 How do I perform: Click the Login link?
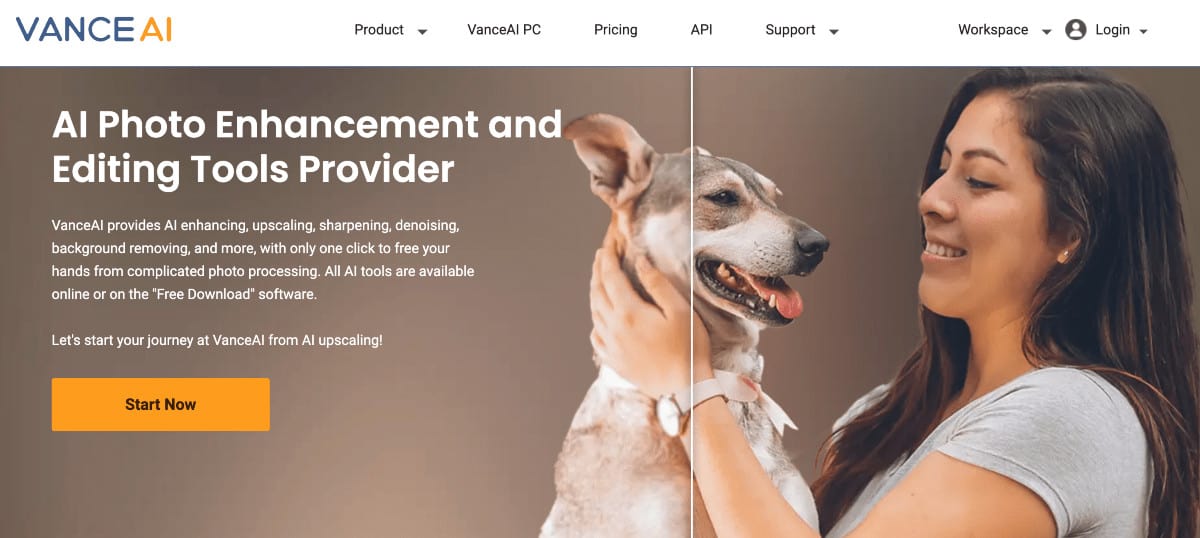(x=1112, y=30)
